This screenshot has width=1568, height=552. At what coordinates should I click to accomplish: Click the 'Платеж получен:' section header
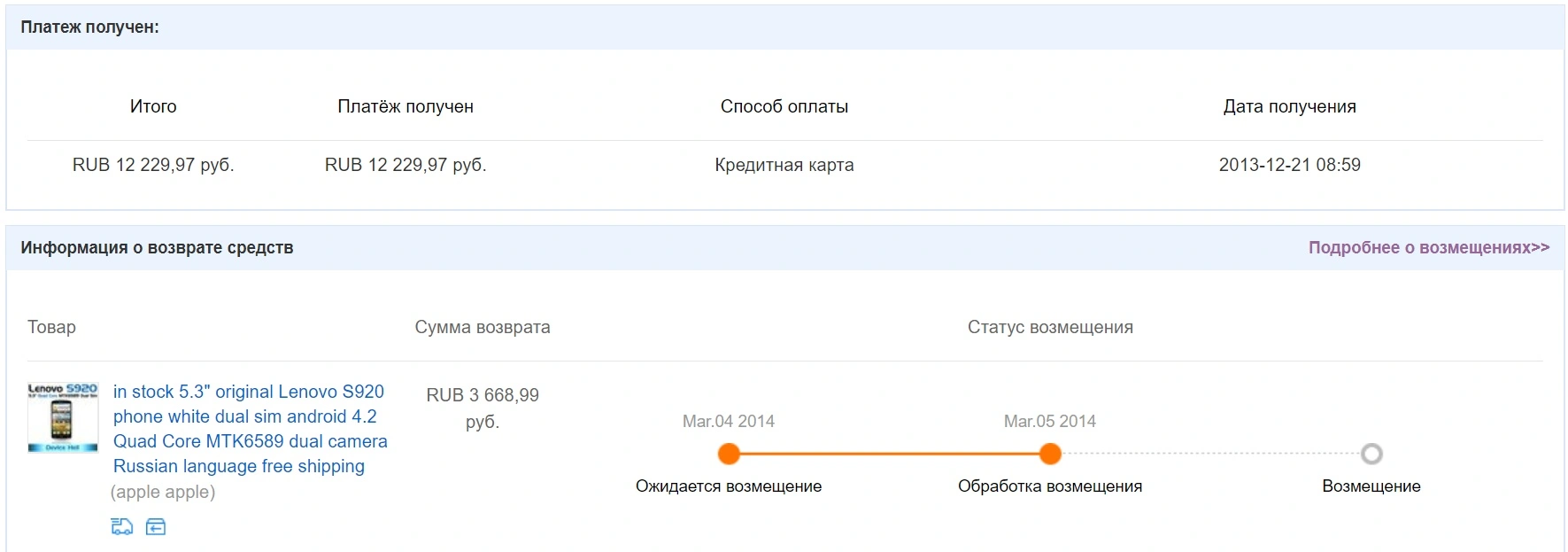click(x=90, y=27)
